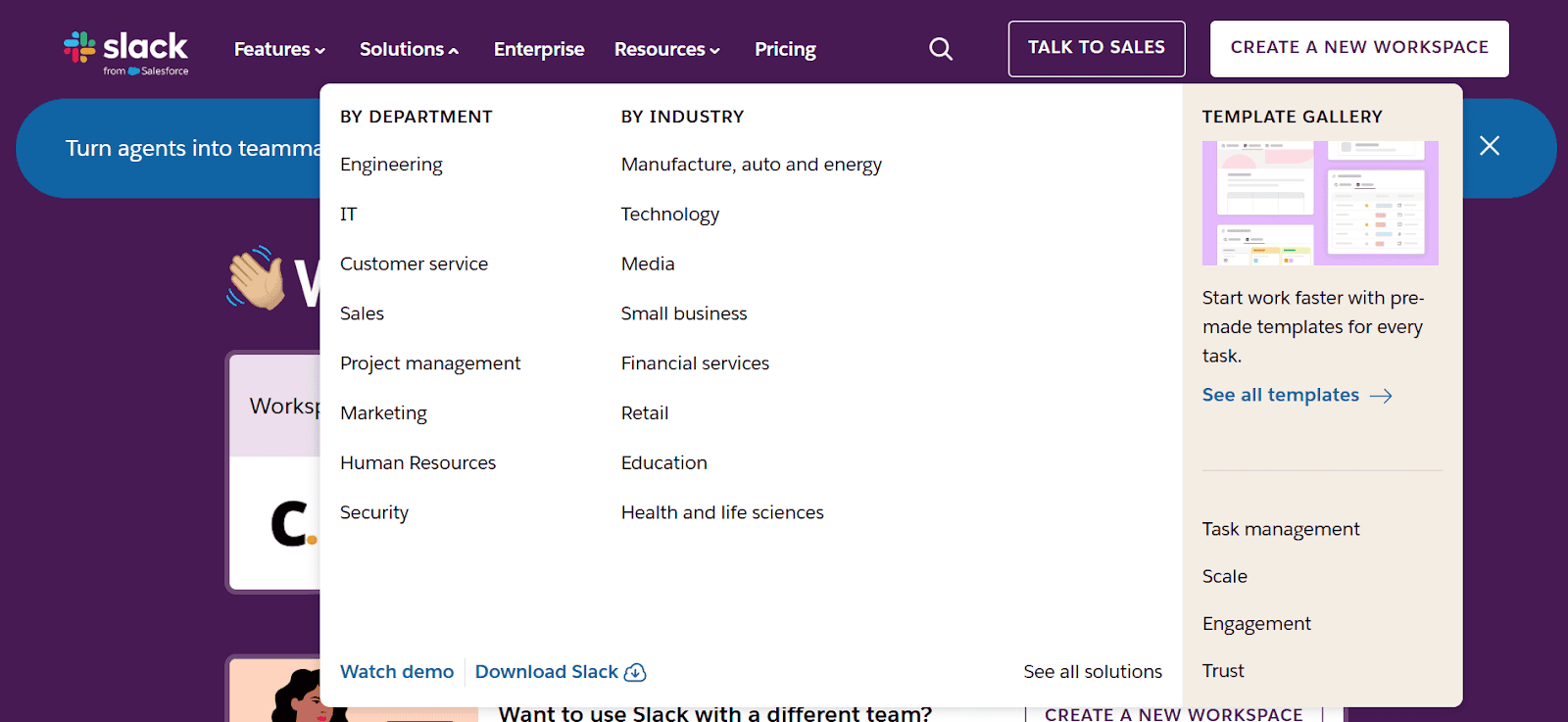1568x722 pixels.
Task: Go to the Pricing page
Action: 785,49
